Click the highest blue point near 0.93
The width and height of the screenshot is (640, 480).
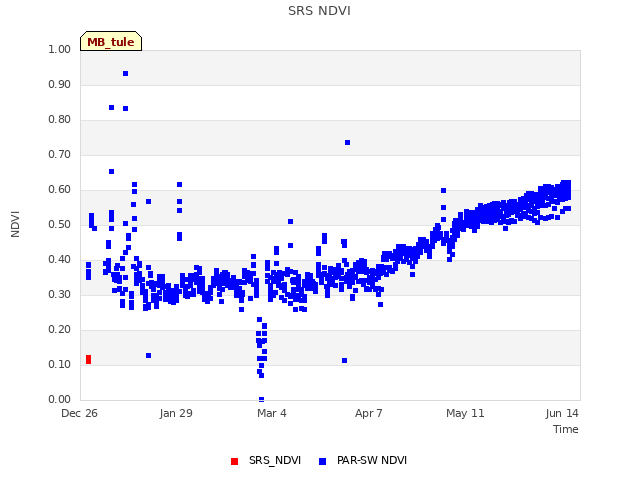pos(126,73)
